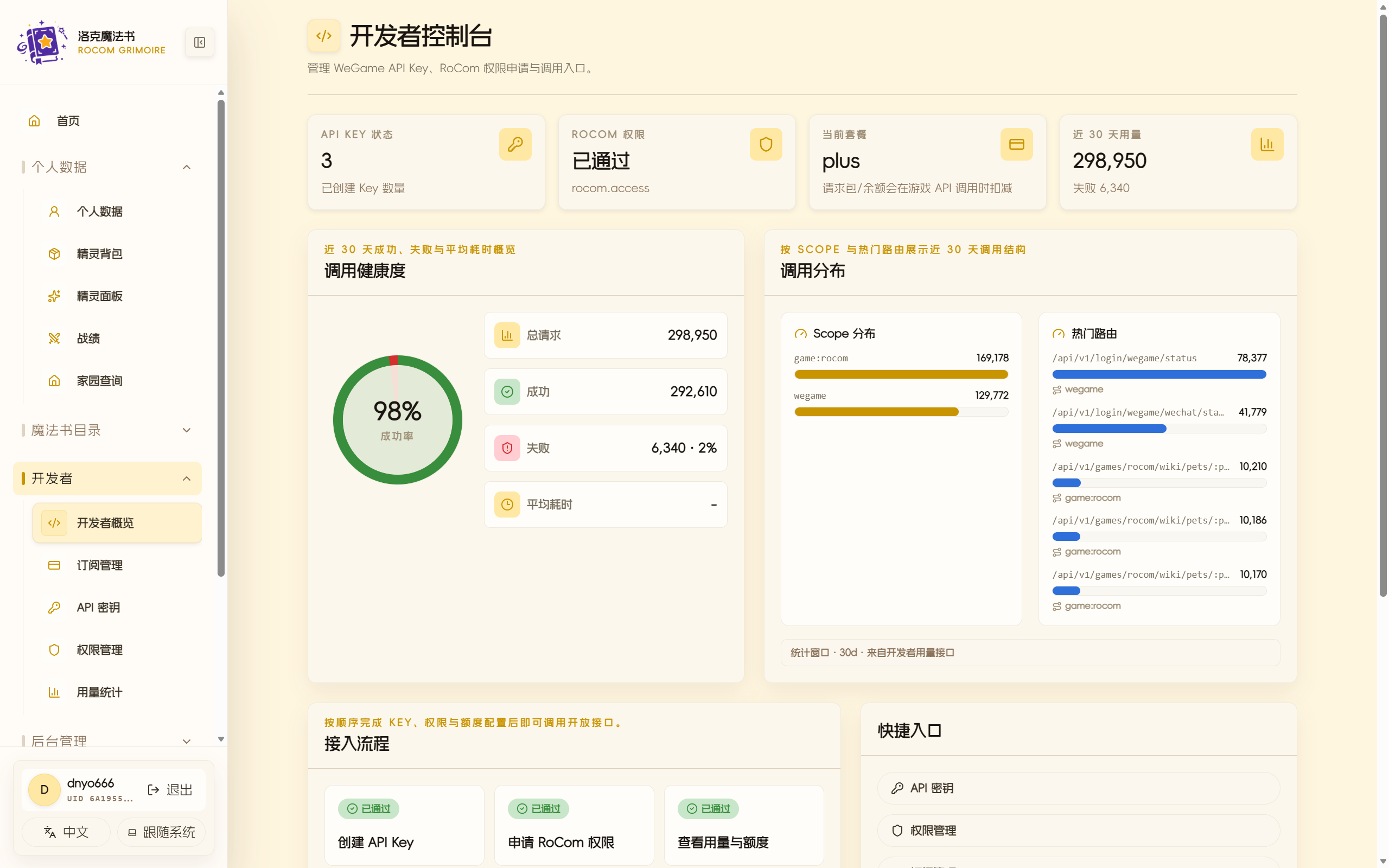Open API 密钥 quick entry link
This screenshot has height=868, width=1389.
point(1079,788)
